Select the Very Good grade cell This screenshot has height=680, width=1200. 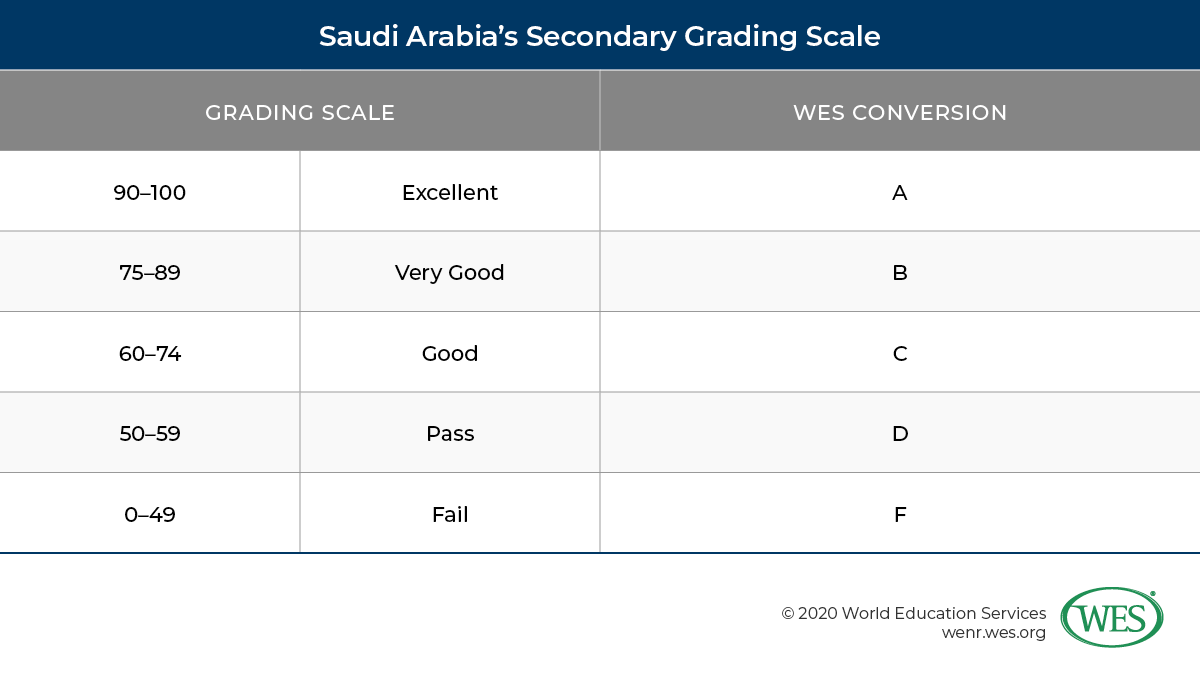pyautogui.click(x=450, y=272)
